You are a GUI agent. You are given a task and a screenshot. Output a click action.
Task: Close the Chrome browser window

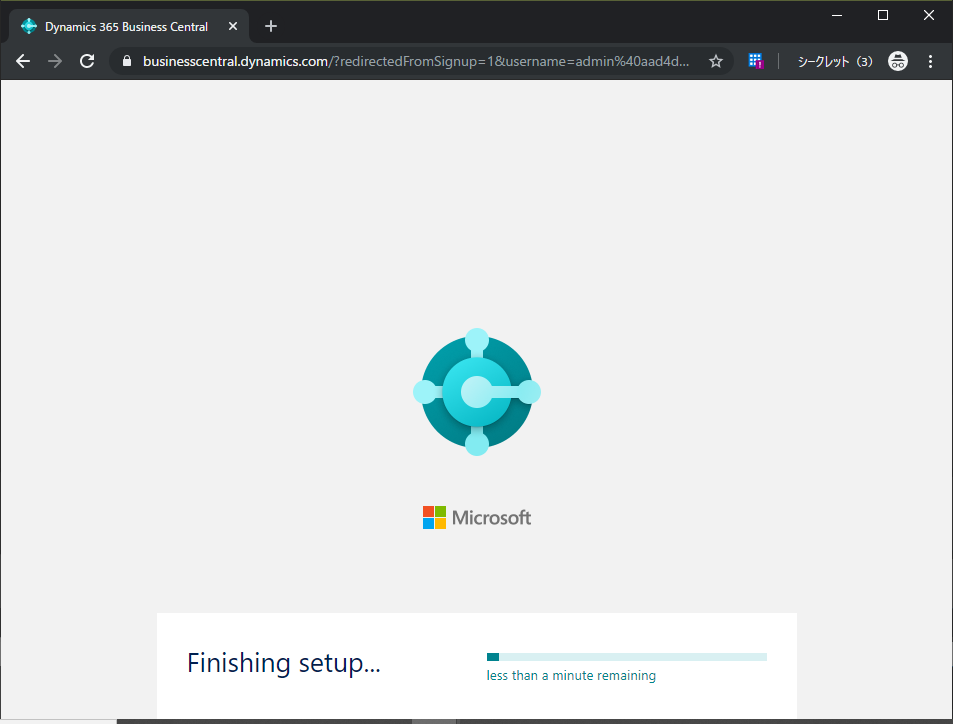[x=929, y=15]
